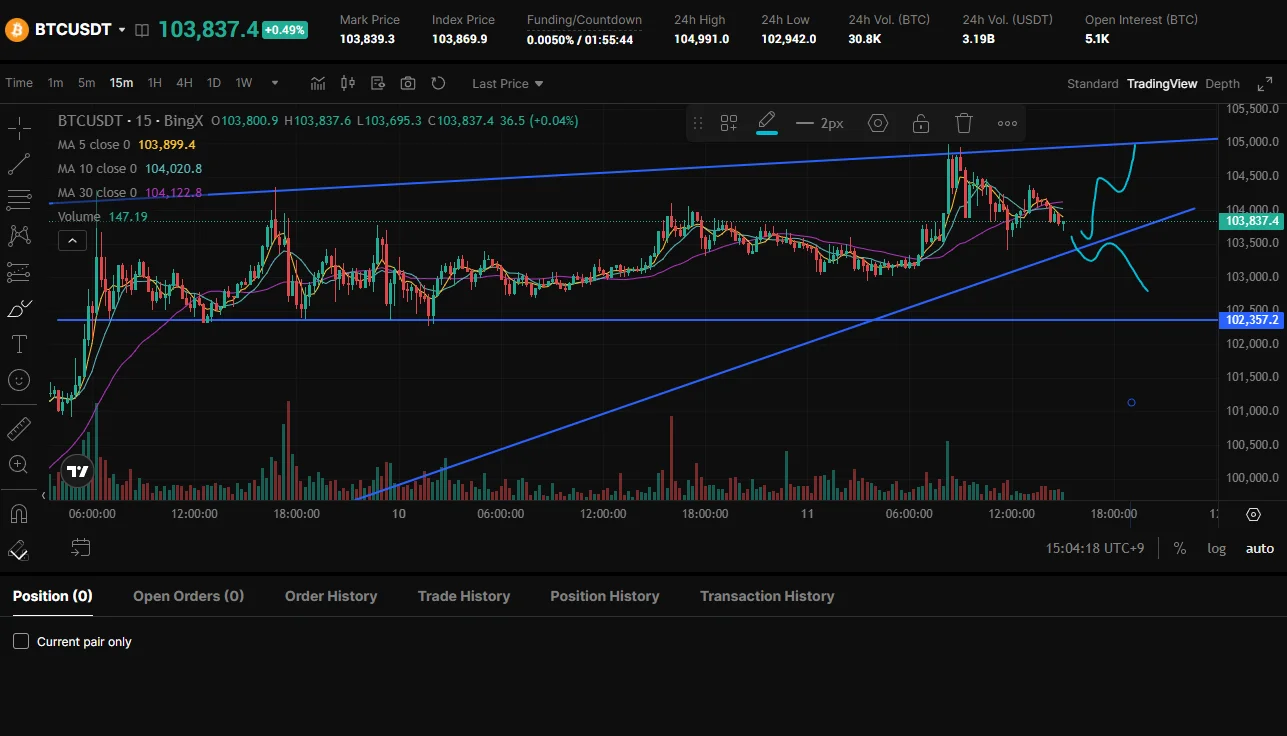Image resolution: width=1287 pixels, height=736 pixels.
Task: Open the indicators menu icon
Action: click(318, 83)
